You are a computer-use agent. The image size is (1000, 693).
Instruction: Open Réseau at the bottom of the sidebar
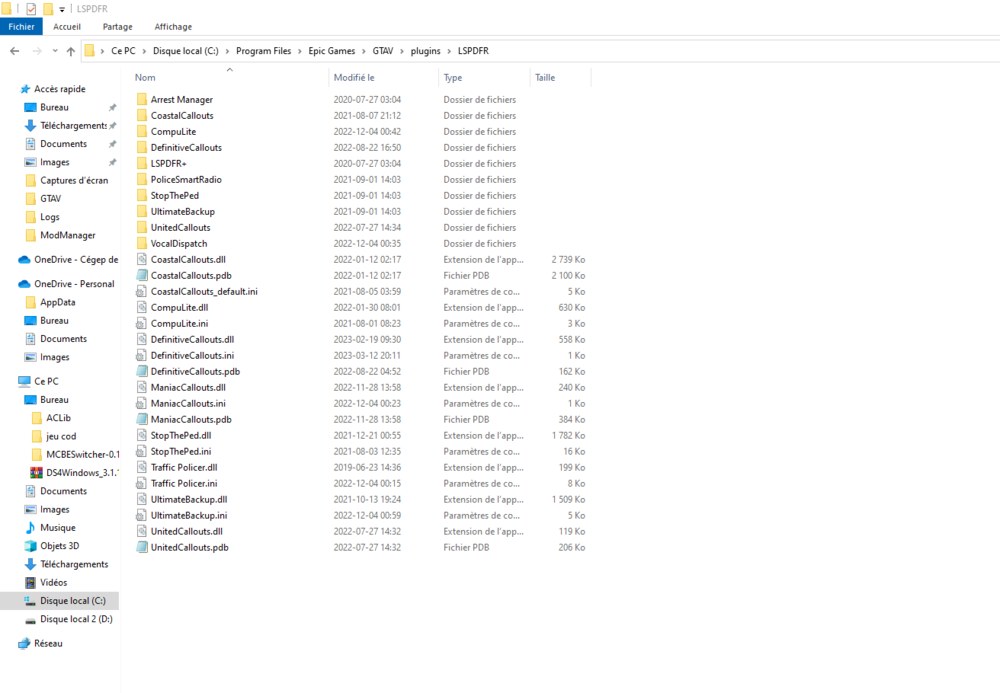pos(40,643)
